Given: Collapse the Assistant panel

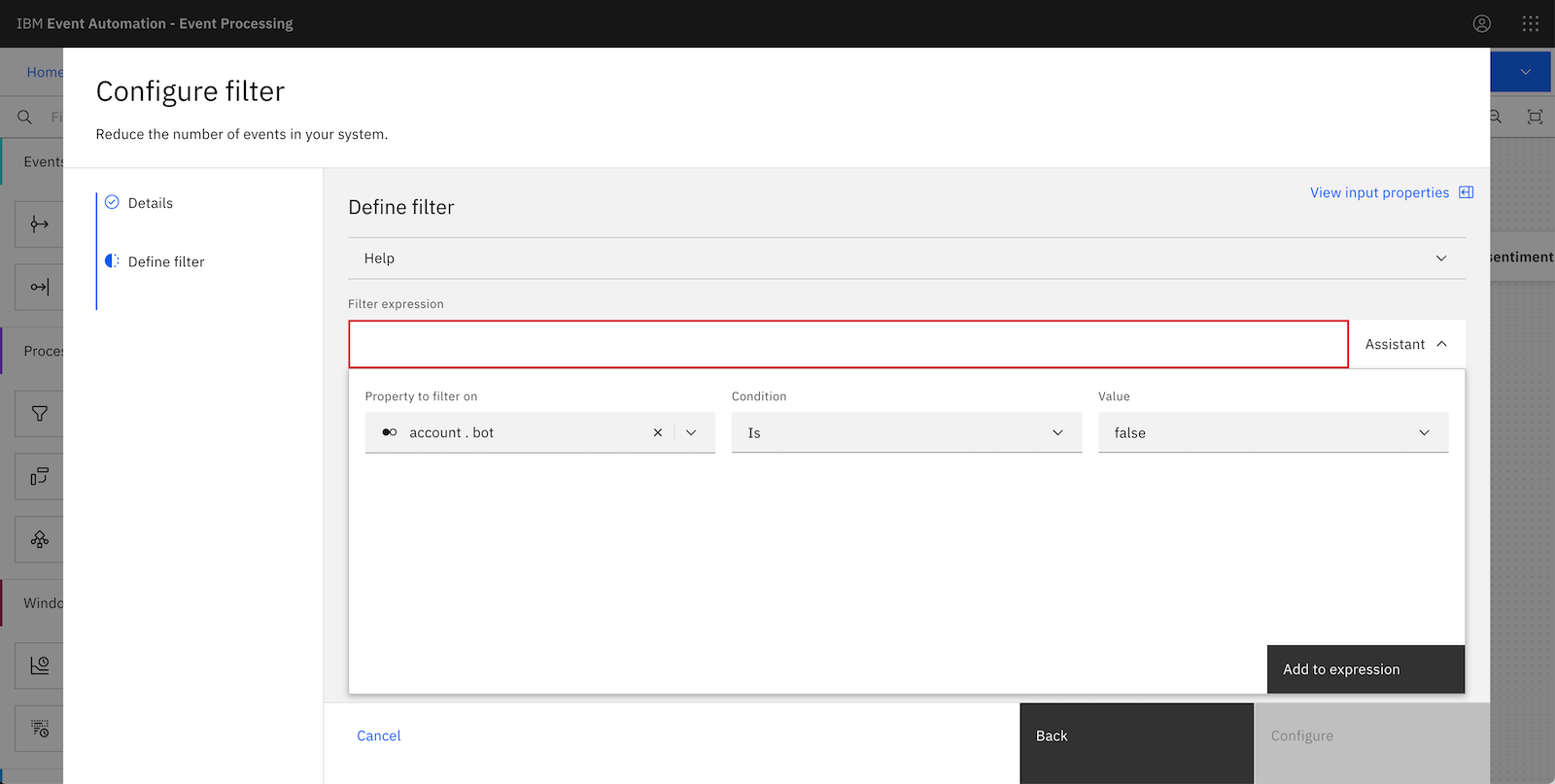Looking at the screenshot, I should (1405, 344).
